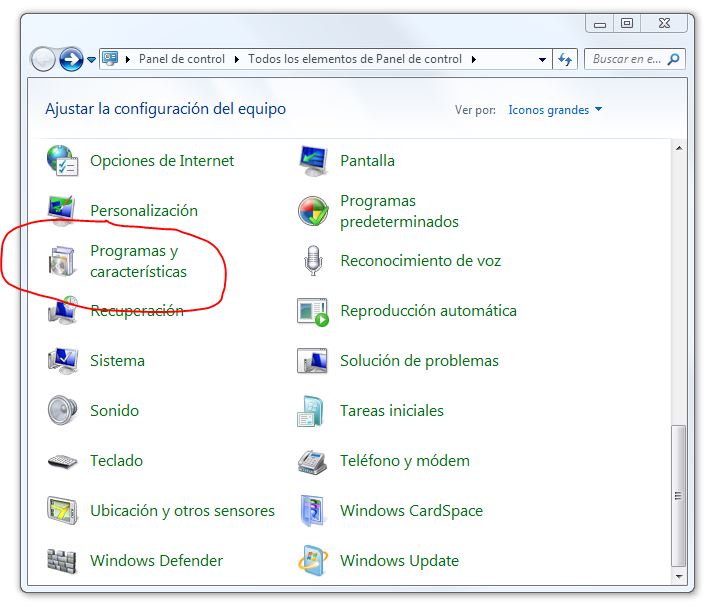The width and height of the screenshot is (709, 607).
Task: Expand the recent pages arrow beside navigation buttons
Action: [x=91, y=60]
